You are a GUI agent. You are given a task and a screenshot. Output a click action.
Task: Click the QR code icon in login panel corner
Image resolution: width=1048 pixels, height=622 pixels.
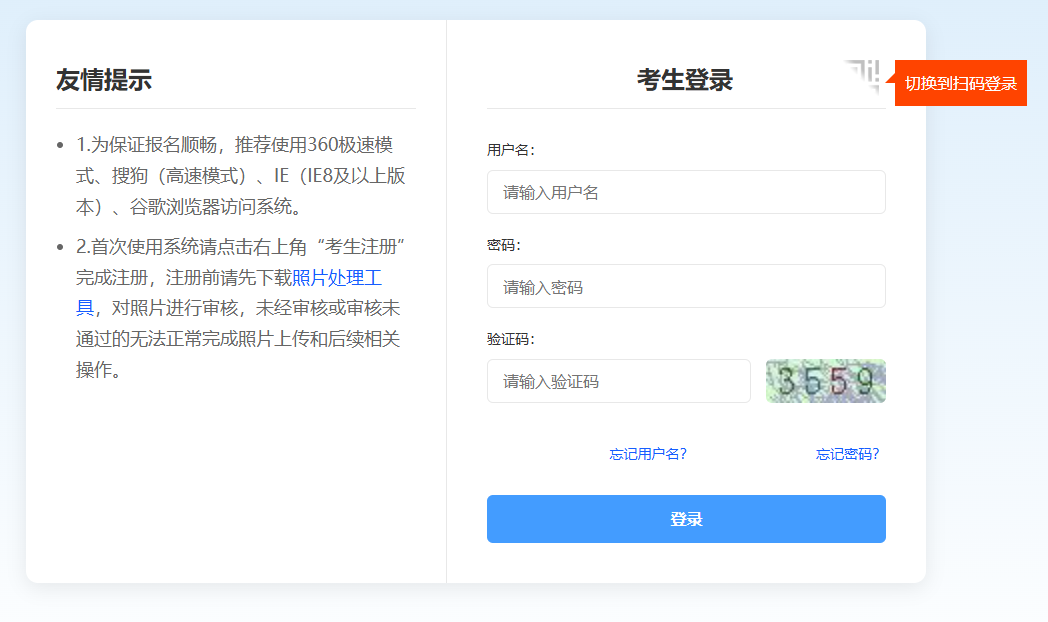tap(863, 75)
